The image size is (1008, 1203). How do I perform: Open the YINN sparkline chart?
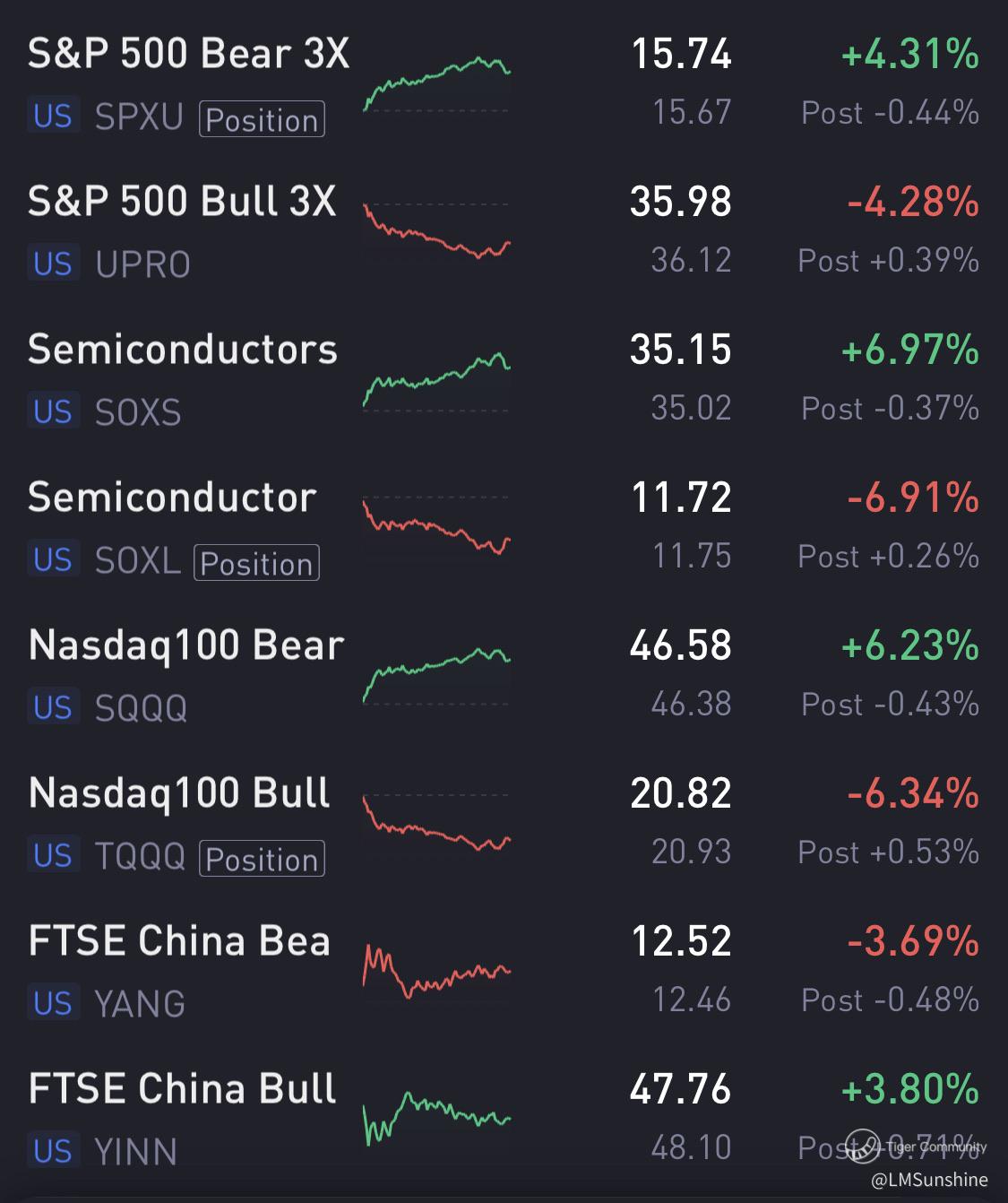(436, 1120)
